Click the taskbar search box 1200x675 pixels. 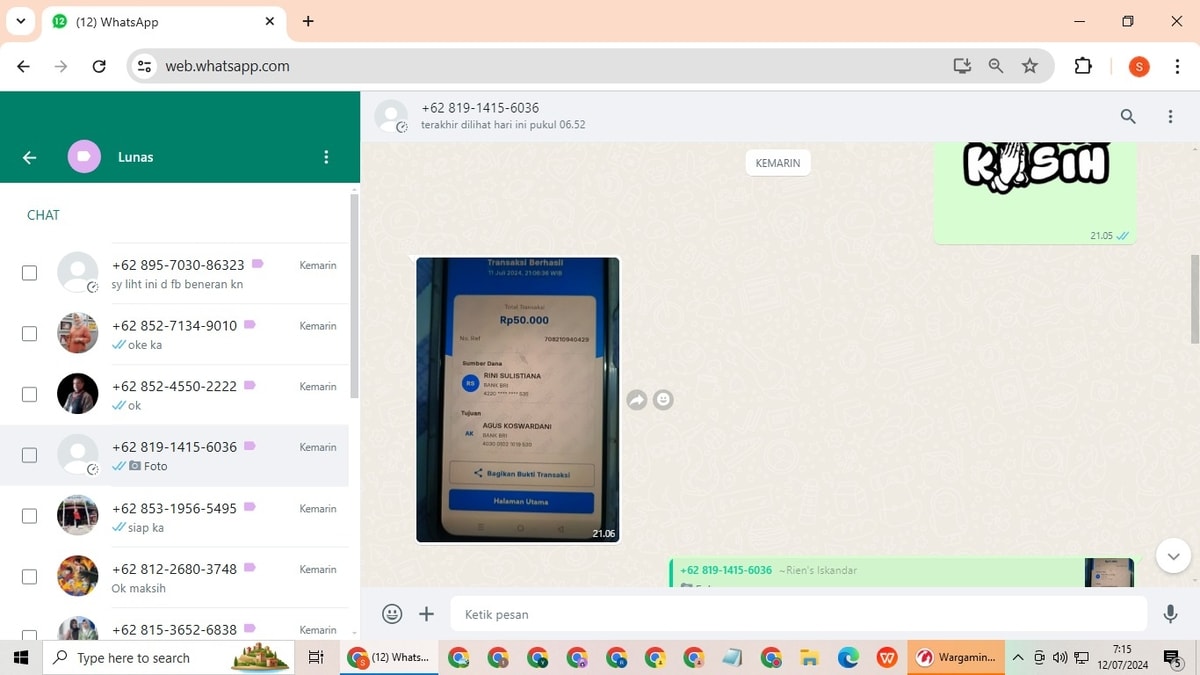click(168, 658)
